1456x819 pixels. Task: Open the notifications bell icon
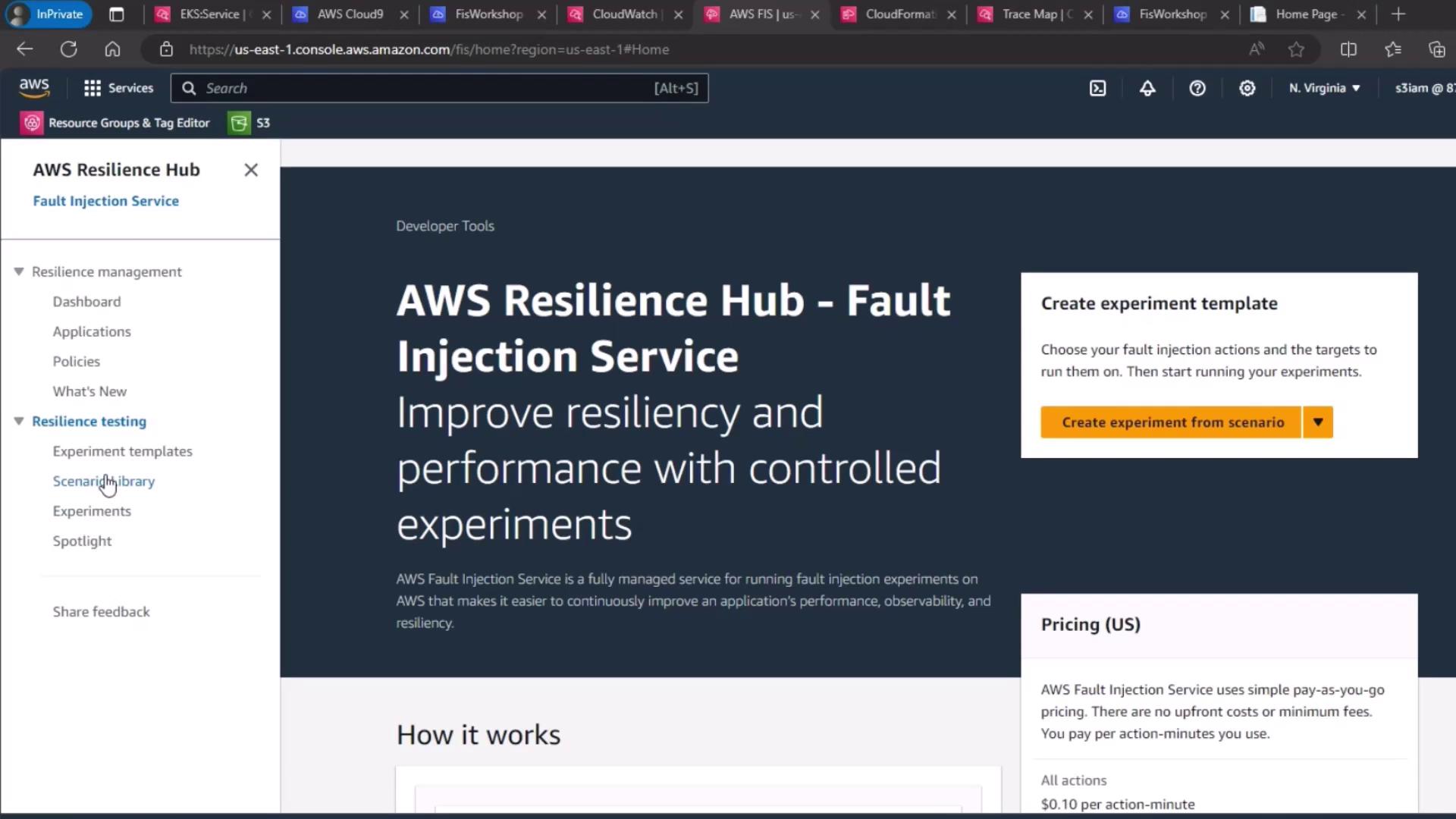[1147, 88]
